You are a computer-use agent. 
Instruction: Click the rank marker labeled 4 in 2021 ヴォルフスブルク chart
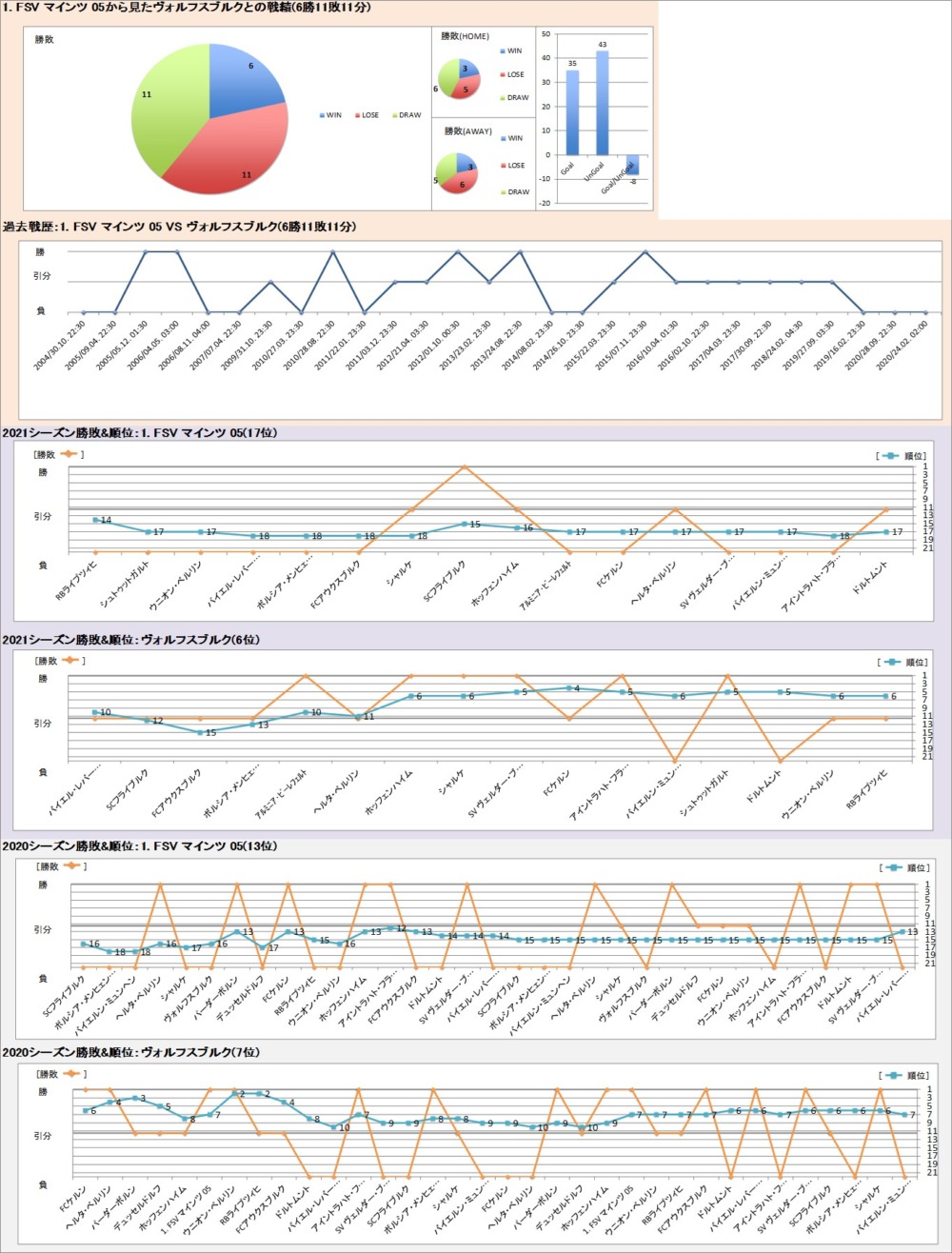(568, 687)
